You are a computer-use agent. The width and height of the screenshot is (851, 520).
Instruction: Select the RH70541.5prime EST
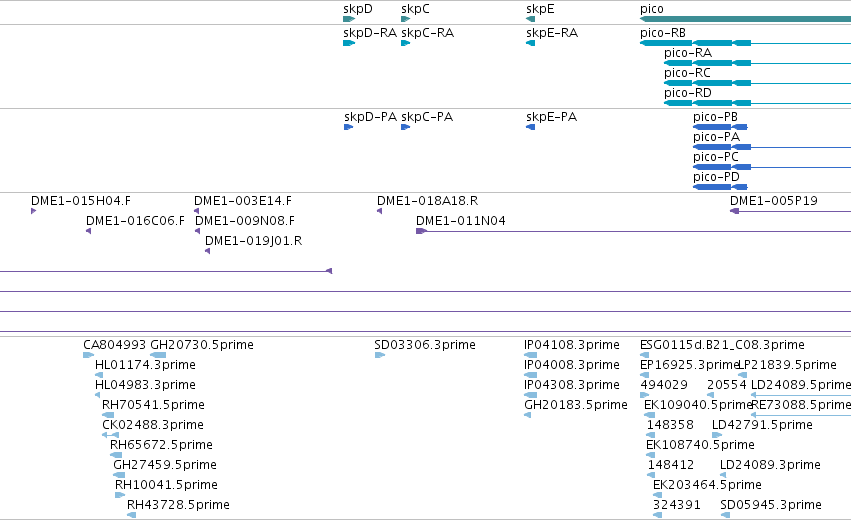[108, 415]
